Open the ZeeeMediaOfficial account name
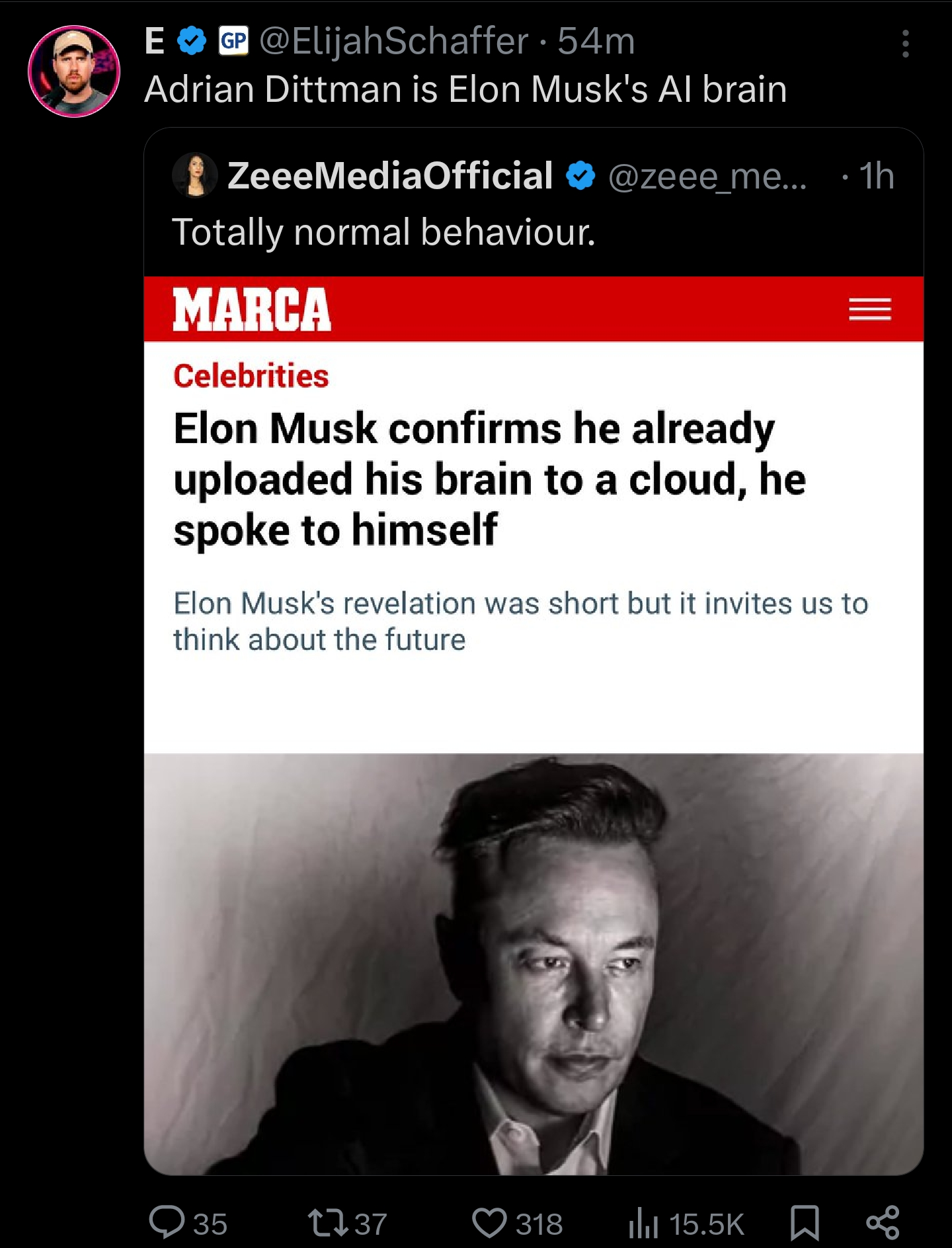This screenshot has height=1248, width=952. click(390, 175)
